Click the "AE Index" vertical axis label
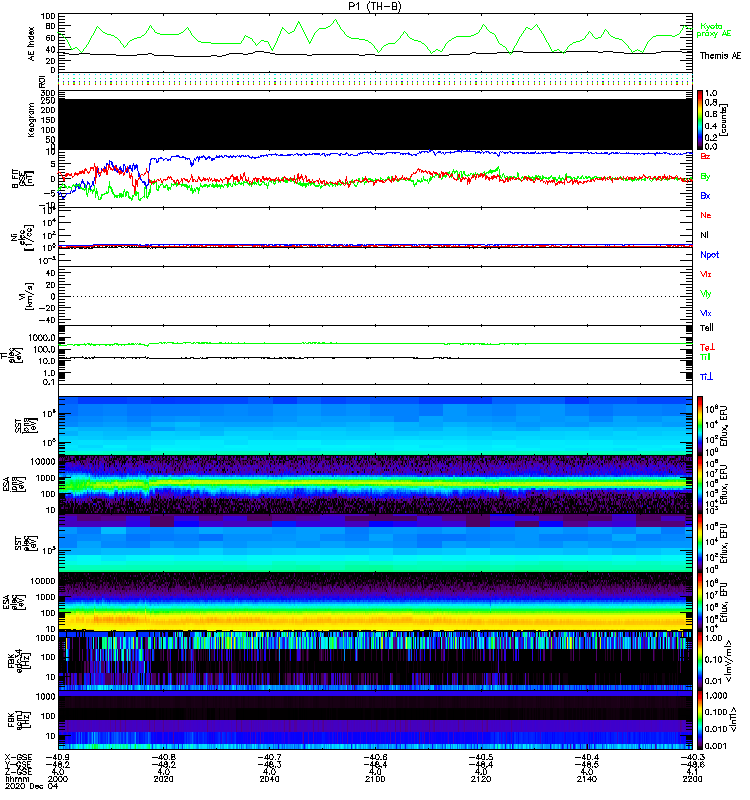750x800 pixels. pos(32,44)
